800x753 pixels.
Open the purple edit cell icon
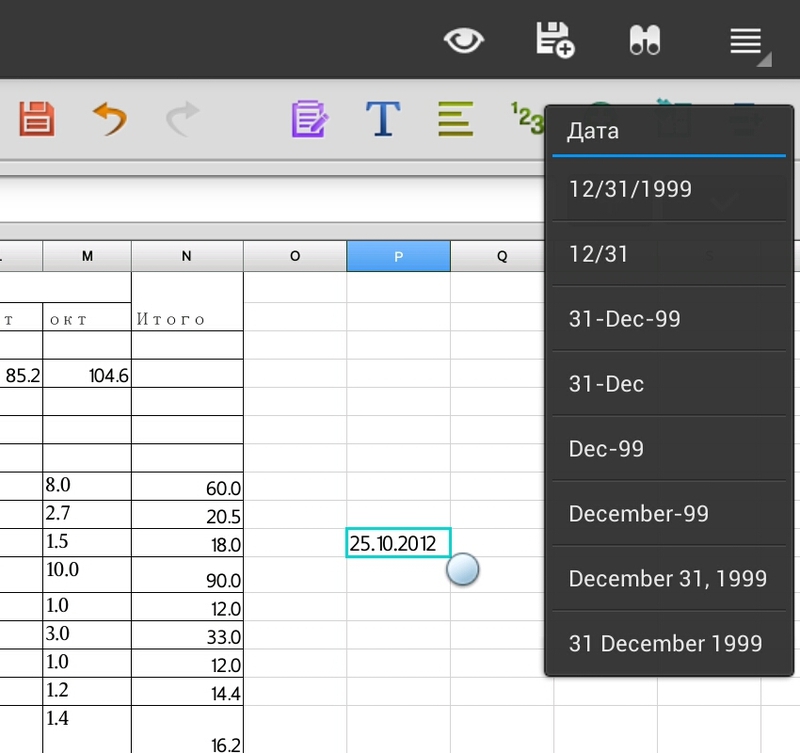(x=310, y=119)
